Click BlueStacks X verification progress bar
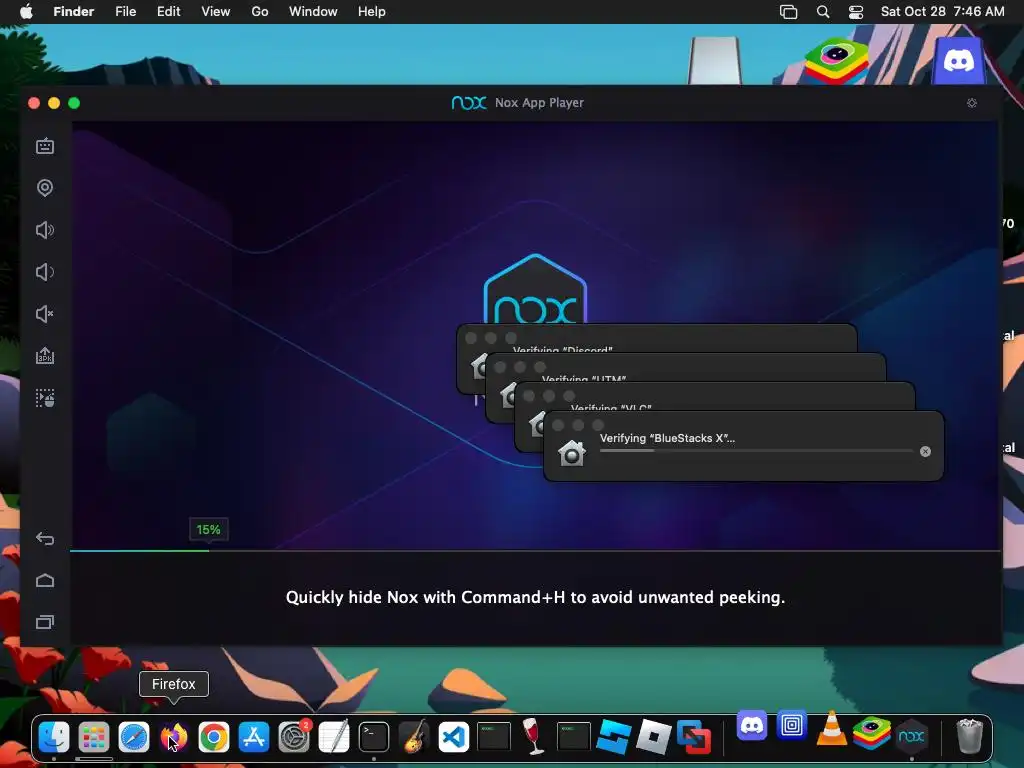This screenshot has width=1024, height=768. coord(756,451)
